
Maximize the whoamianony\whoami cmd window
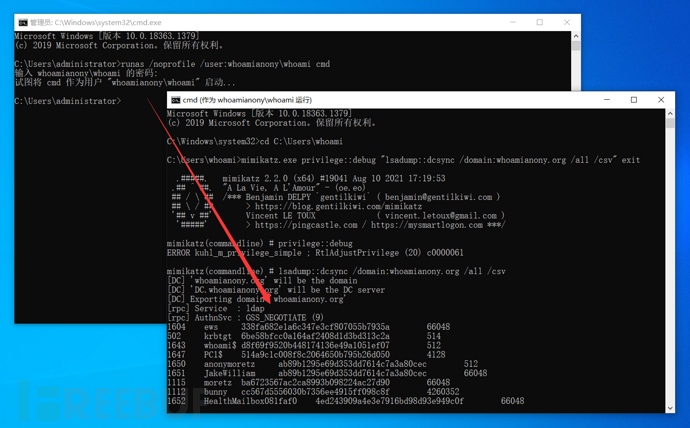pos(634,100)
